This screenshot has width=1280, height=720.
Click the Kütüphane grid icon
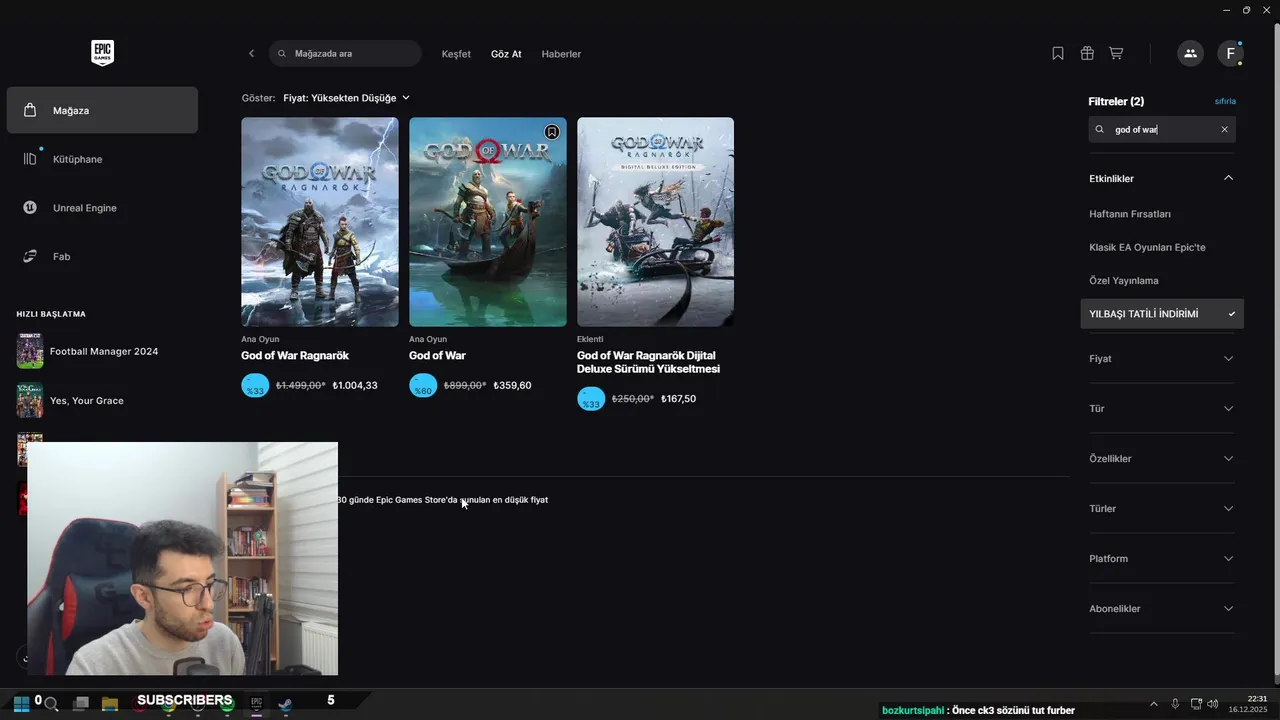pyautogui.click(x=30, y=158)
